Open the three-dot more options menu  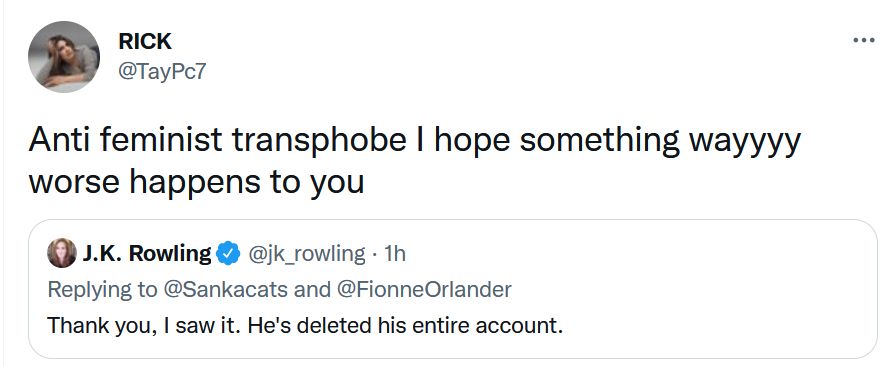pos(864,41)
